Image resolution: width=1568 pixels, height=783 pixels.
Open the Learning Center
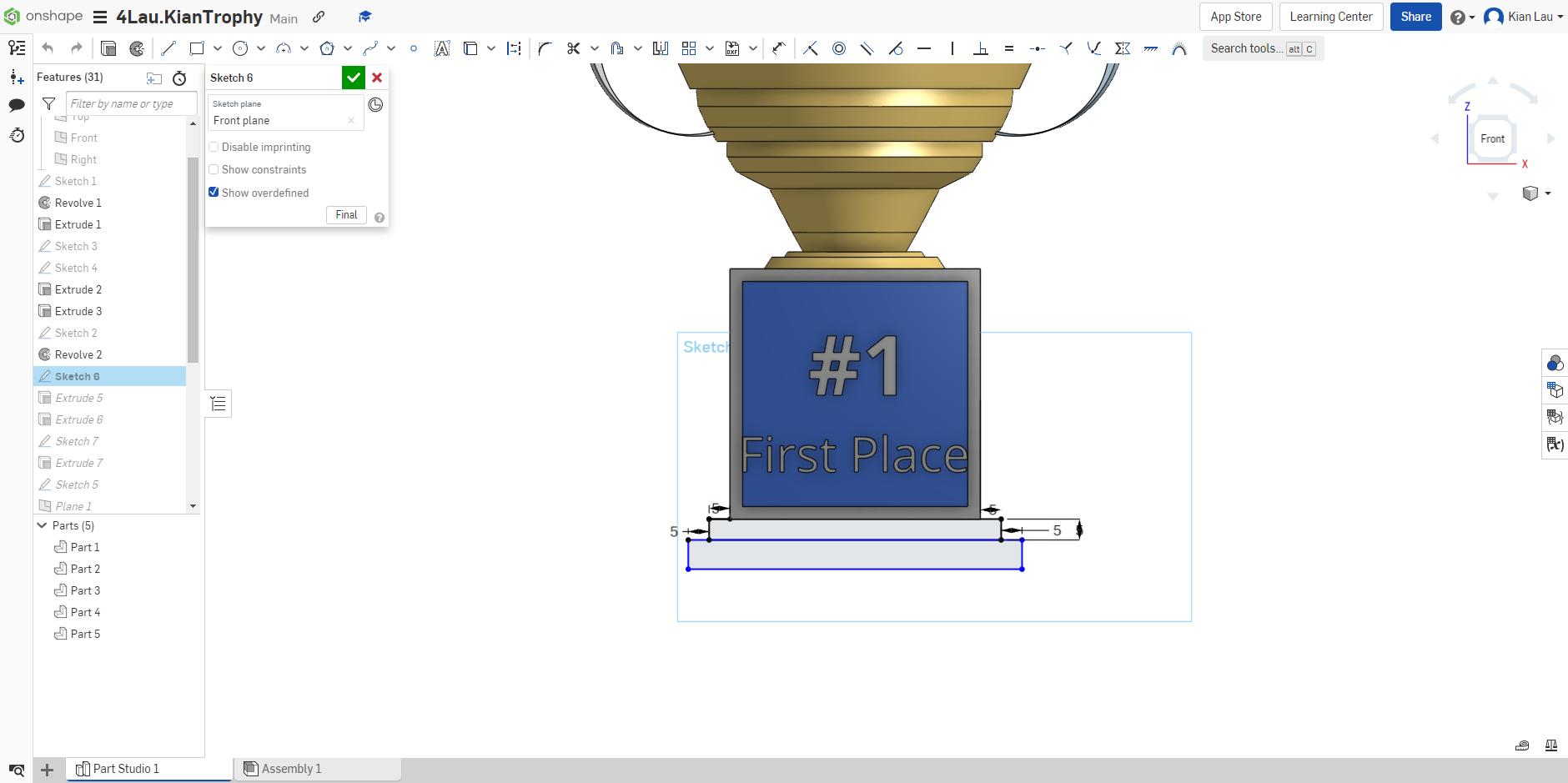[x=1331, y=17]
